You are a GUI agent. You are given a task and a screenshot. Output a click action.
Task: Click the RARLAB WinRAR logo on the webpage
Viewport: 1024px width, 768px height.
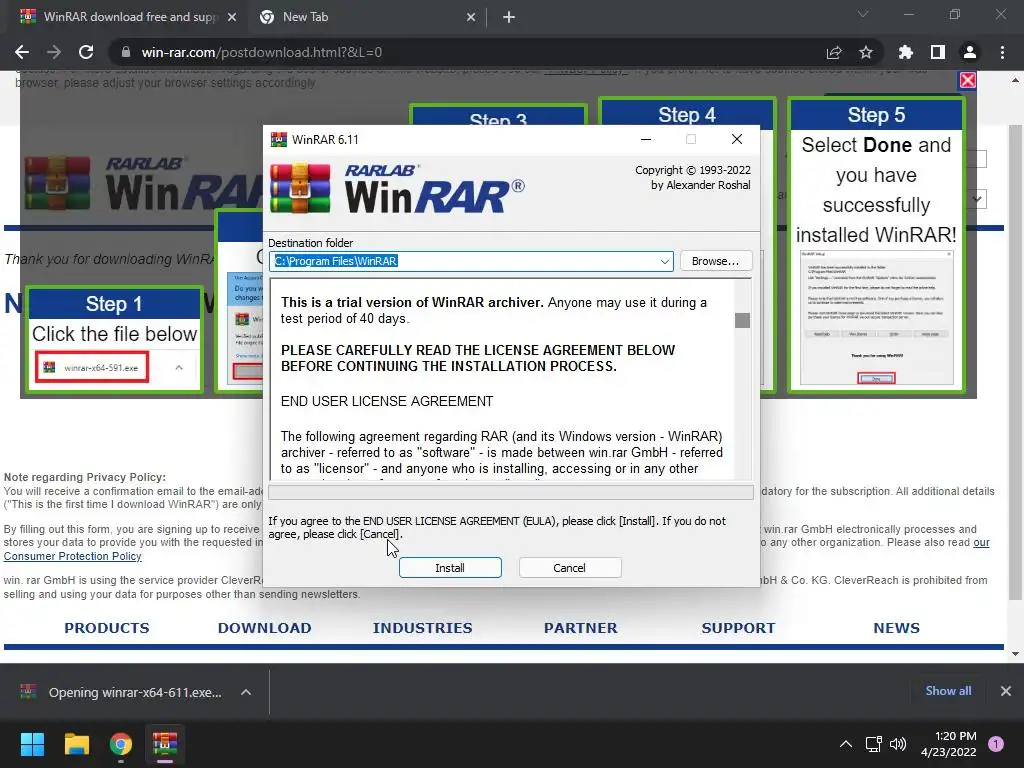[x=142, y=184]
